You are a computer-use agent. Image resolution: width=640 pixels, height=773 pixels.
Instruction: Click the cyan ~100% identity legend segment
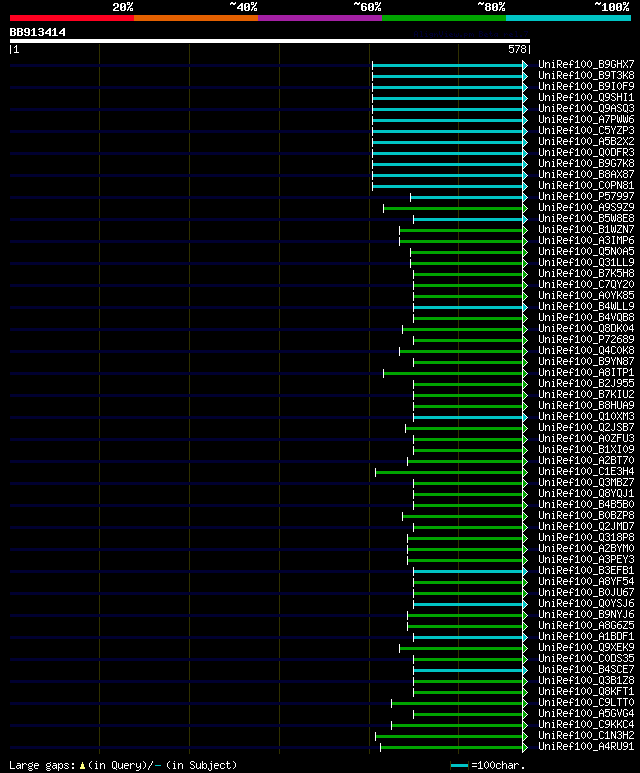pyautogui.click(x=569, y=18)
